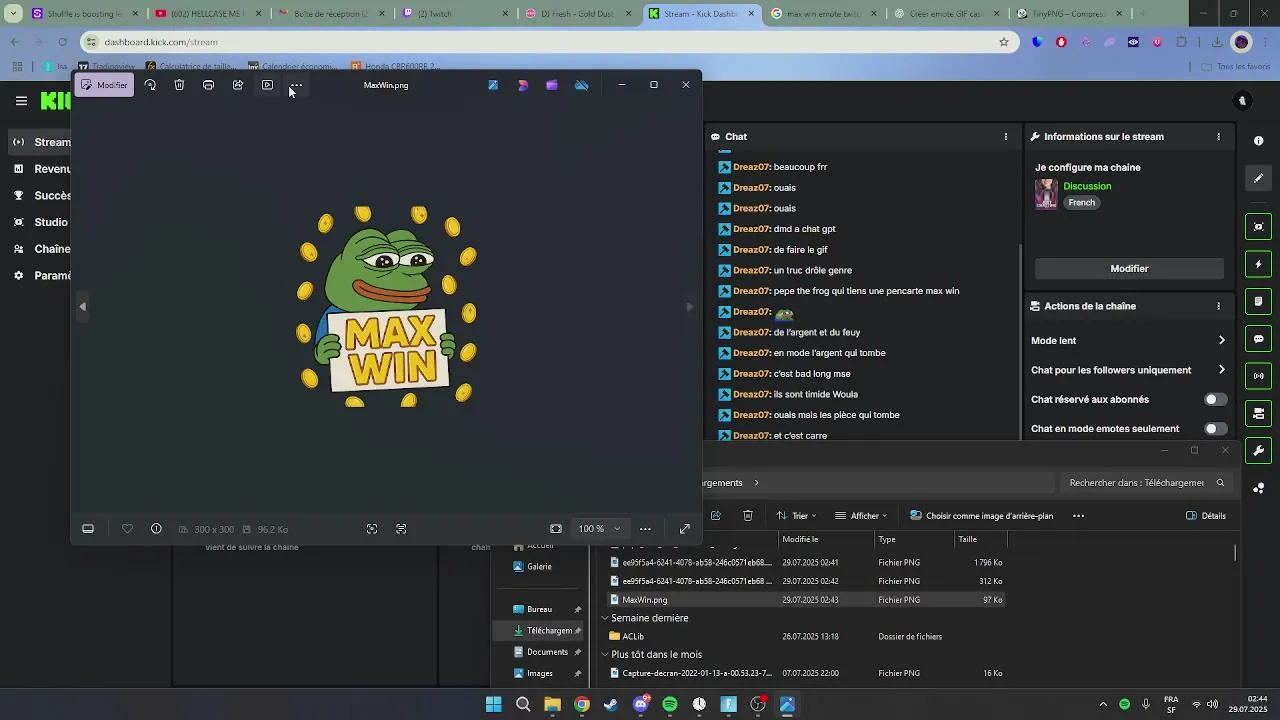This screenshot has width=1280, height=720.
Task: Open the Discussion category link
Action: (1087, 186)
